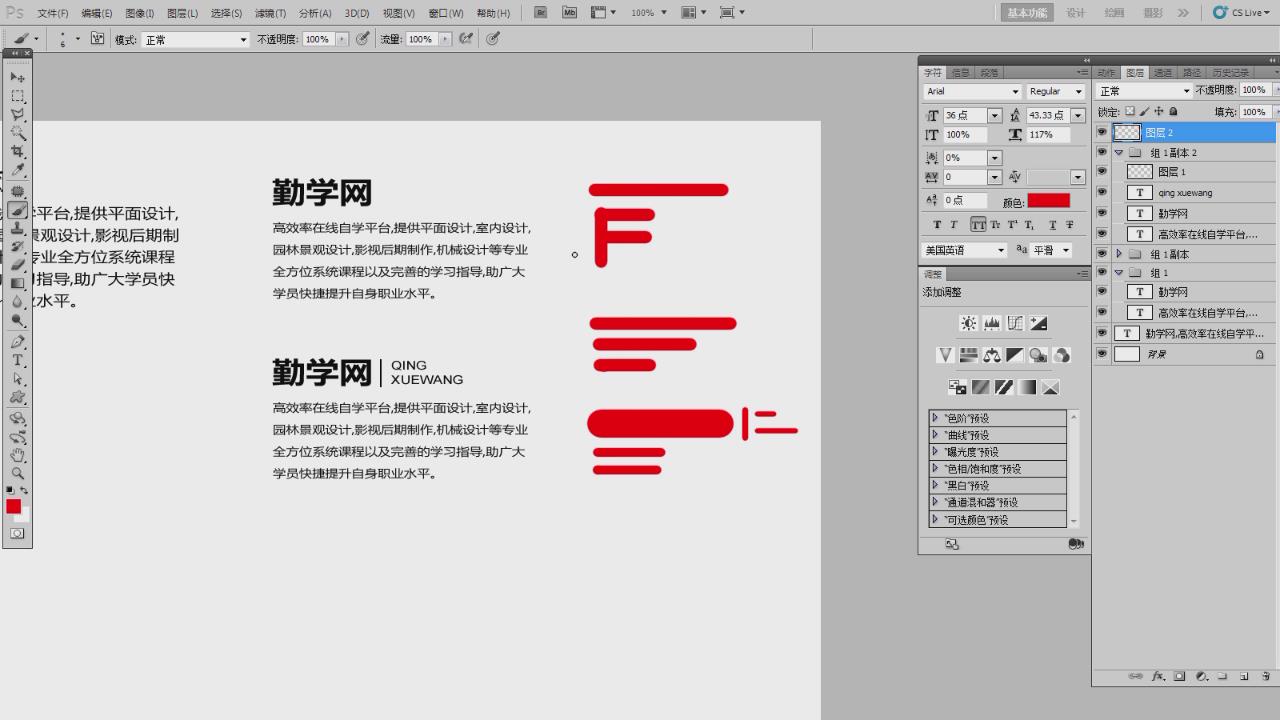Add a Levels adjustment

pos(991,323)
